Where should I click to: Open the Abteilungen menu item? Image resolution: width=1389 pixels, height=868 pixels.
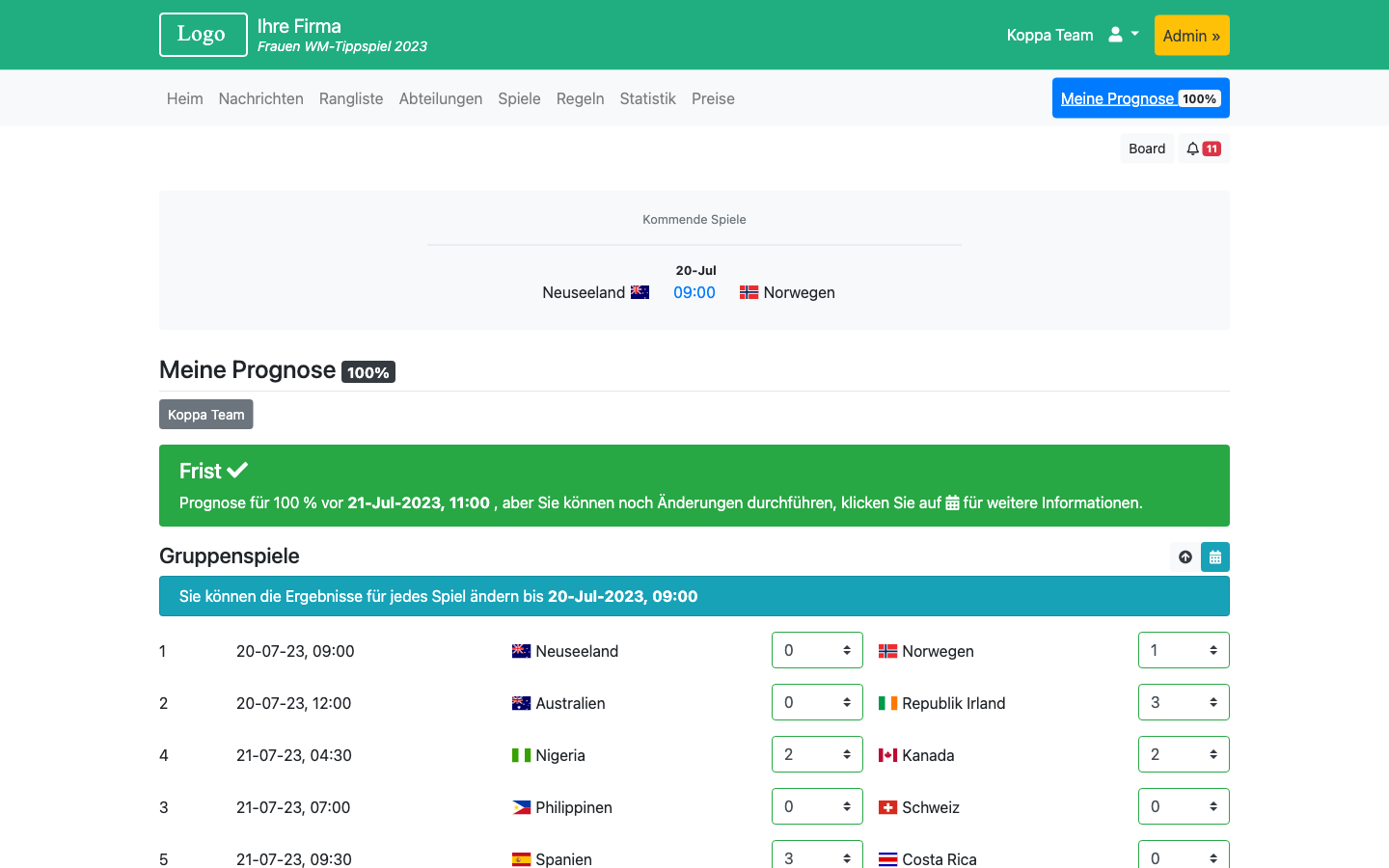click(x=441, y=98)
